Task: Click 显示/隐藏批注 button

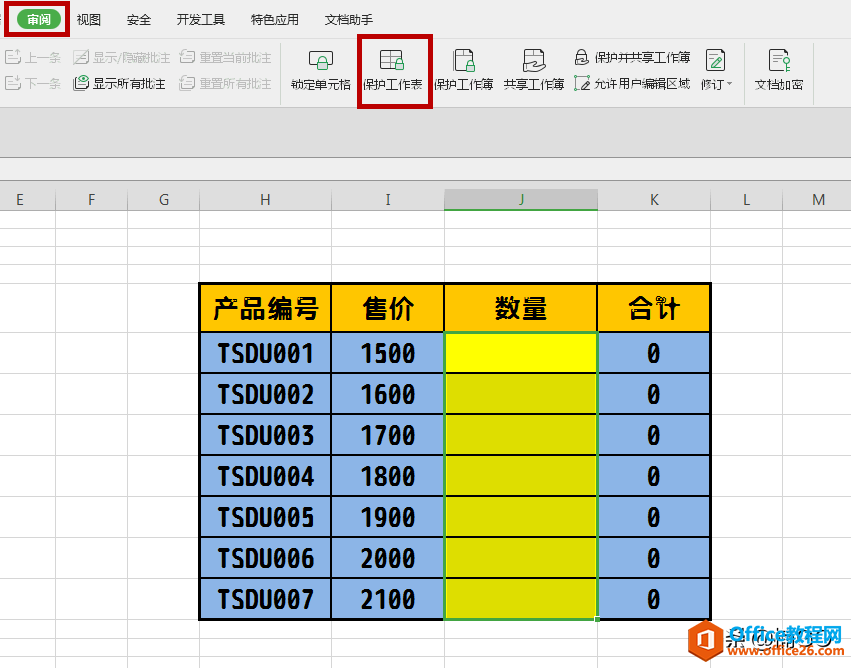Action: point(122,57)
